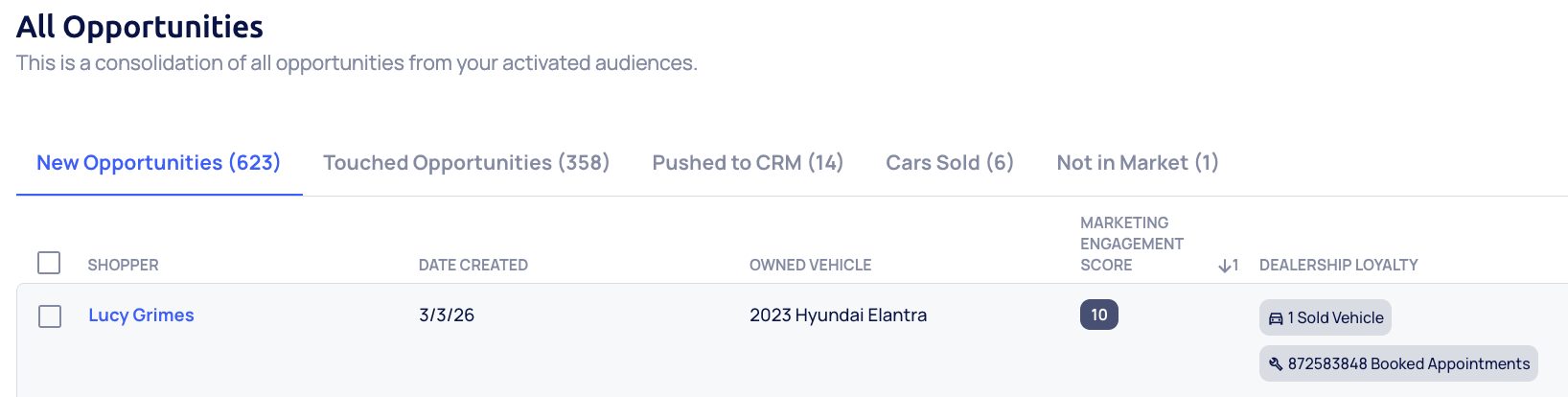Switch to Touched Opportunities tab
Viewport: 1568px width, 397px height.
[x=466, y=163]
